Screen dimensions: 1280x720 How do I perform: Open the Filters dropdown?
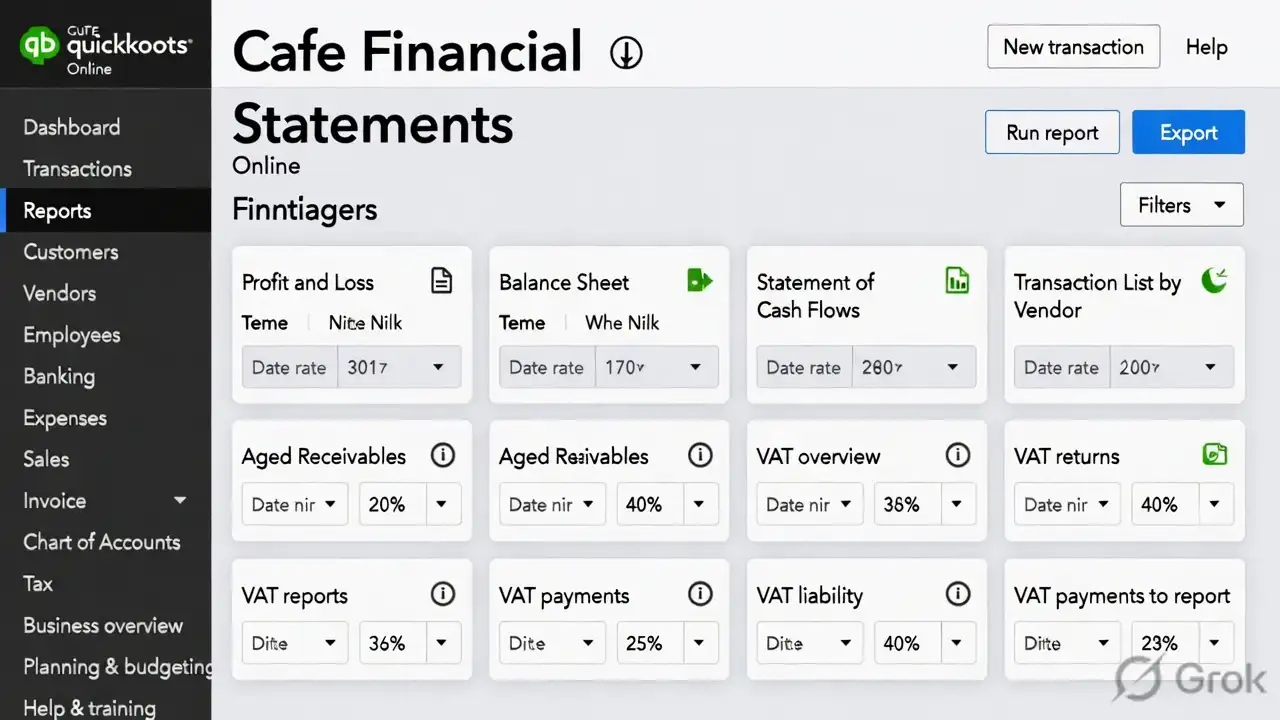(1182, 205)
